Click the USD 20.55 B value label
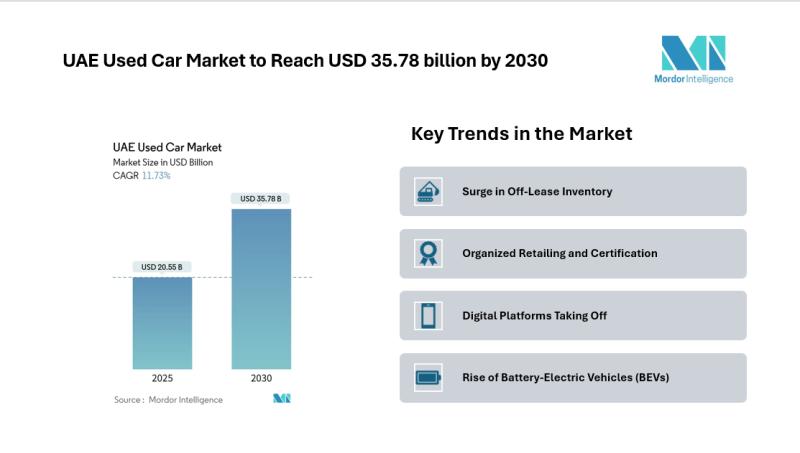The height and width of the screenshot is (453, 800). (x=162, y=267)
